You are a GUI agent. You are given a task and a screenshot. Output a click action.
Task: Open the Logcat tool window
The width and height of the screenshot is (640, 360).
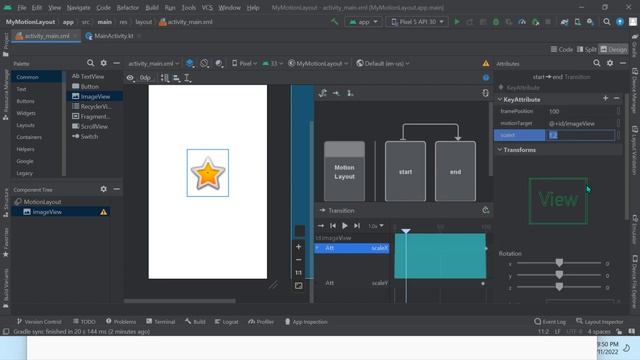(227, 322)
